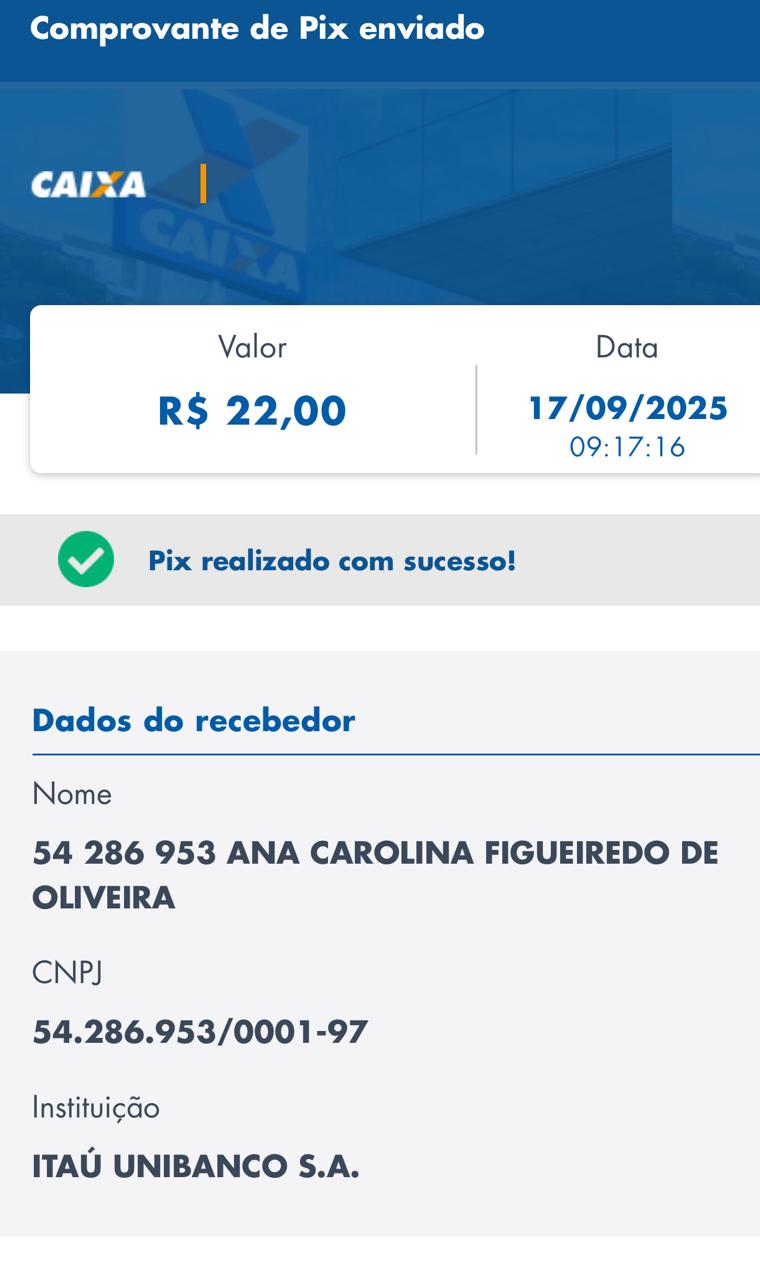This screenshot has width=760, height=1280.
Task: Select the date 17/09/2025
Action: (628, 408)
